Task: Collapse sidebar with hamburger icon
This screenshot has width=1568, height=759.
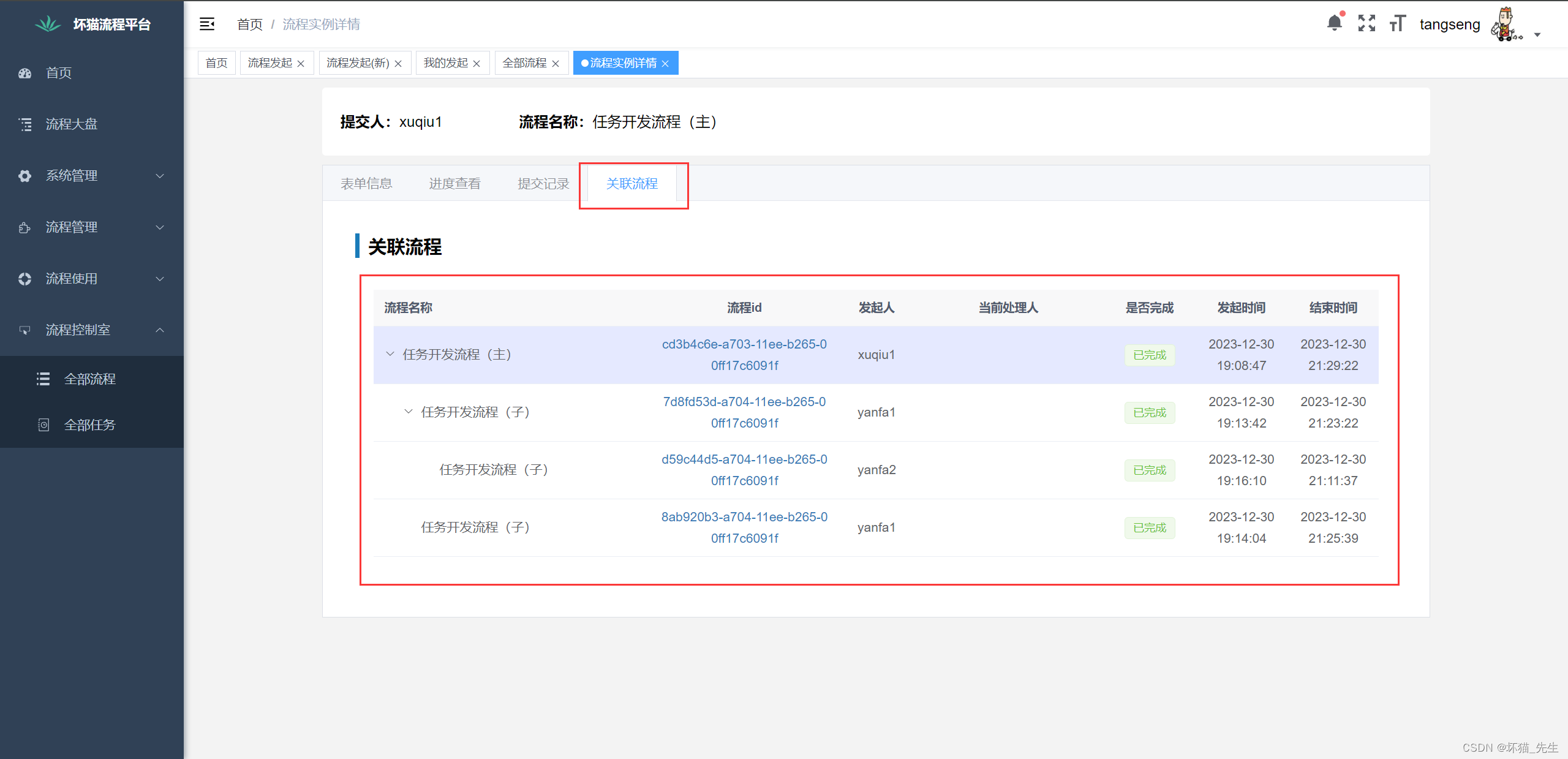Action: click(x=207, y=24)
